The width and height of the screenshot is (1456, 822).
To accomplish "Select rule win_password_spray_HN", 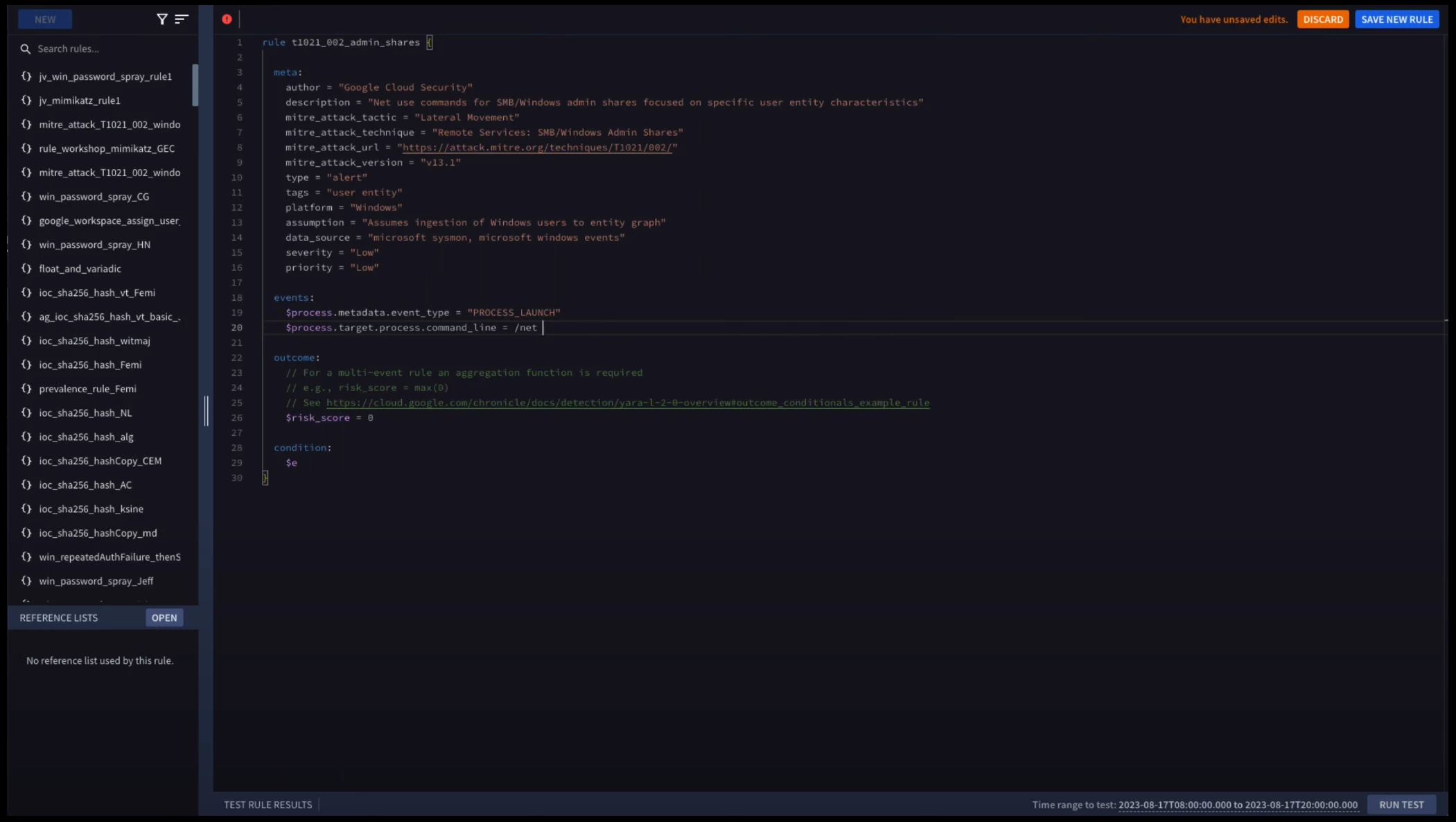I will (95, 245).
